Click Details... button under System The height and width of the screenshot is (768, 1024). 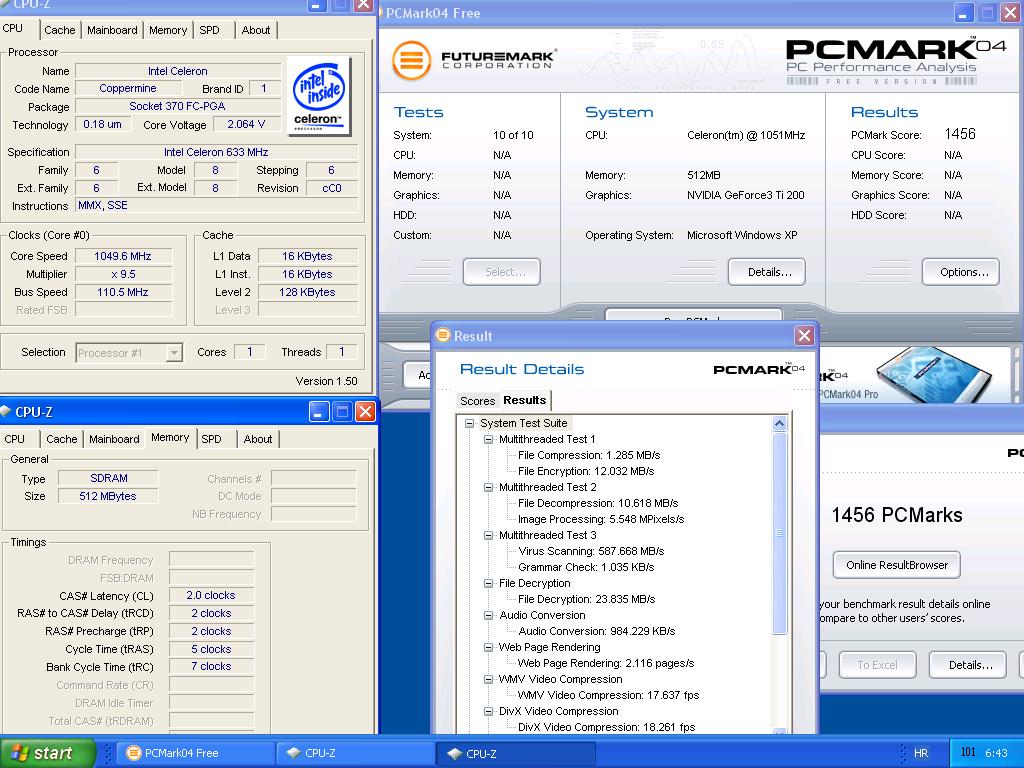pos(767,272)
